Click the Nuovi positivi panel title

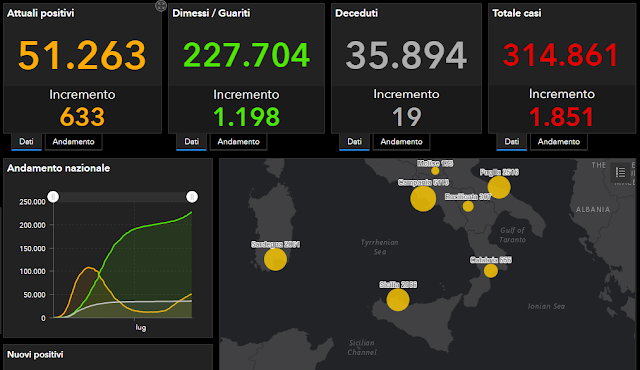pyautogui.click(x=35, y=354)
